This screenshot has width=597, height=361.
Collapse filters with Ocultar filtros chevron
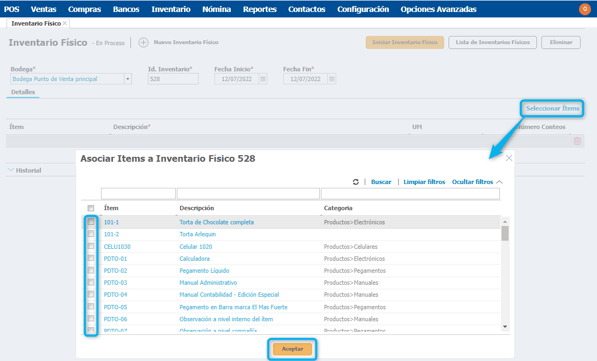point(500,182)
